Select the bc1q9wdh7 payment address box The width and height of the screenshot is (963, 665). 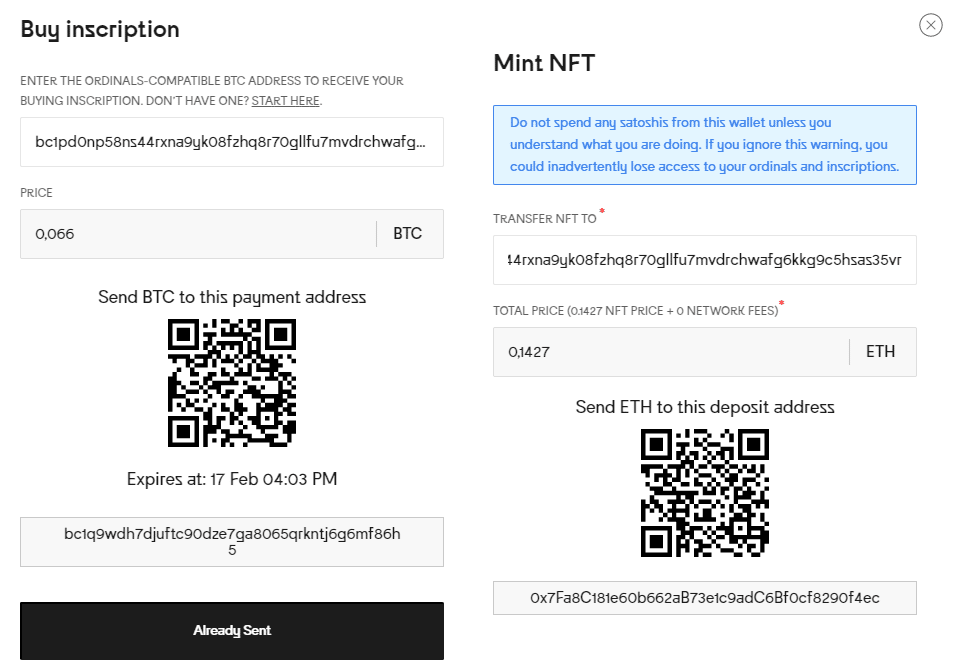[232, 542]
